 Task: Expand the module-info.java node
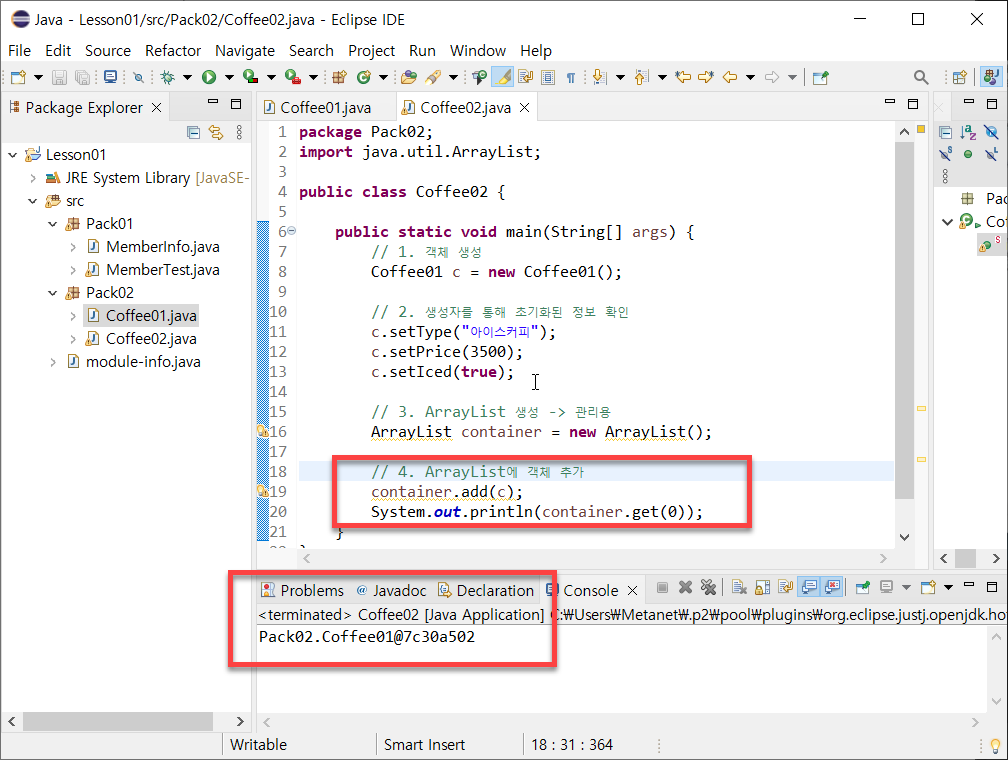(x=53, y=362)
